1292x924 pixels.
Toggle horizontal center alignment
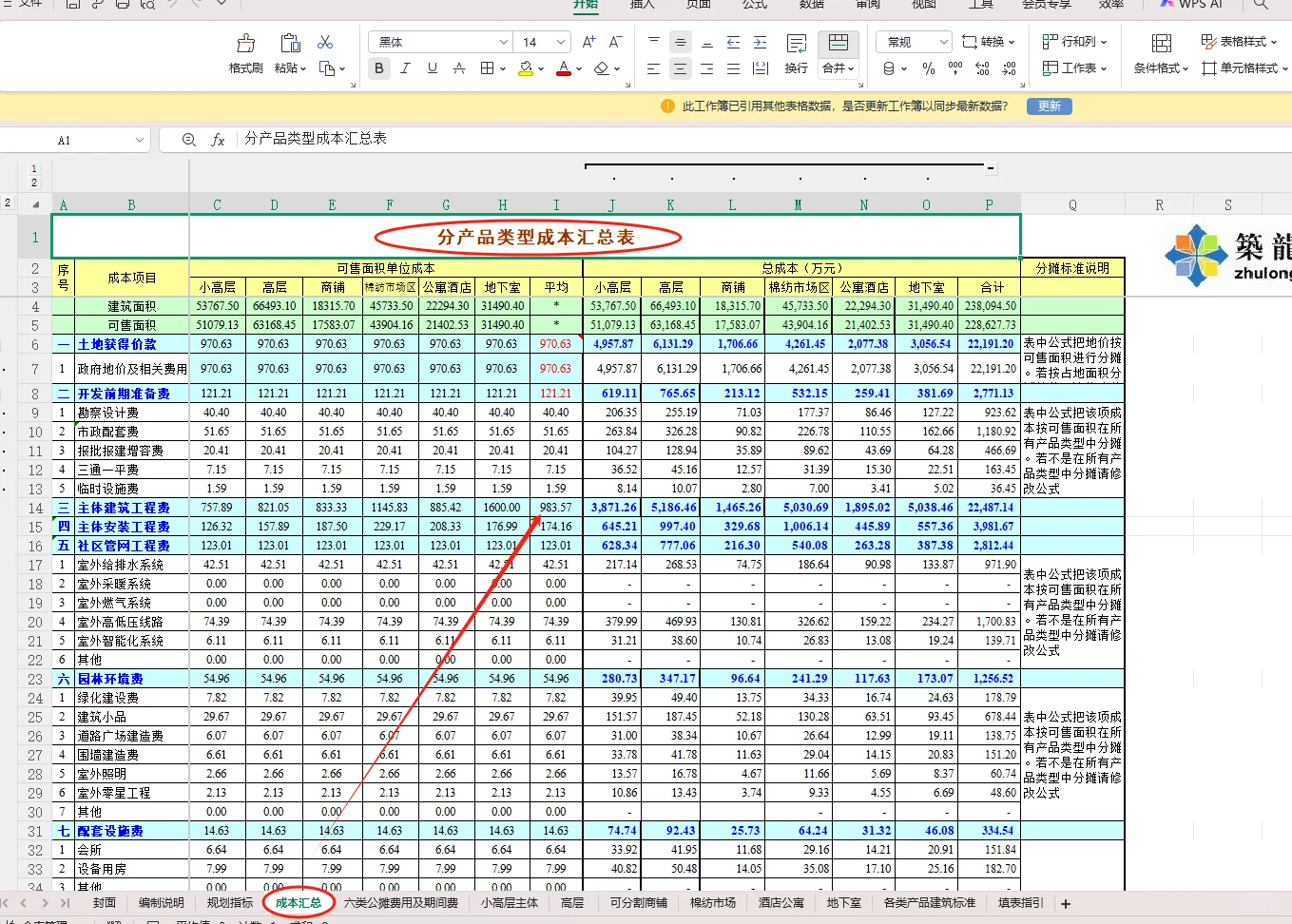pos(681,68)
